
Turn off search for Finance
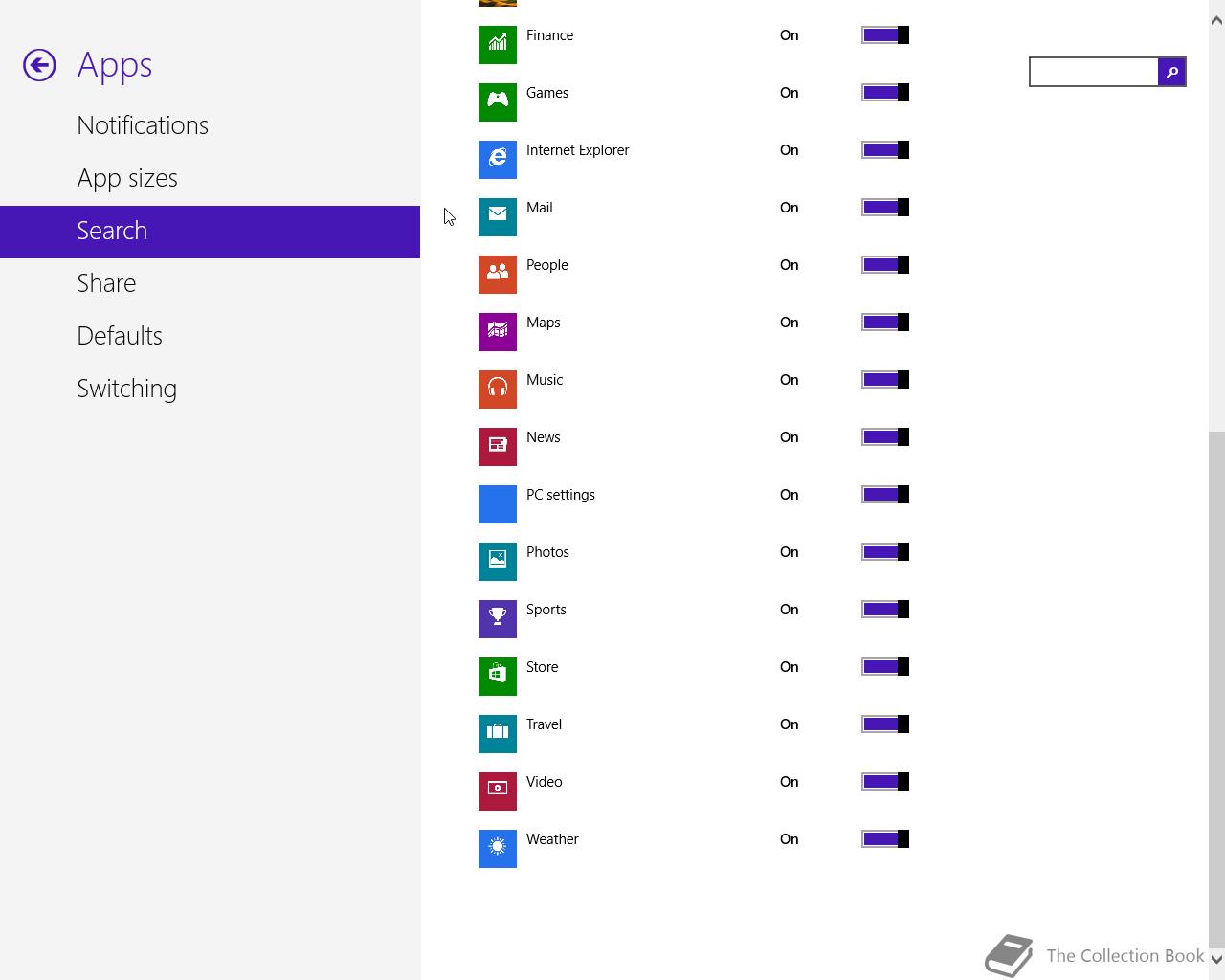coord(885,35)
